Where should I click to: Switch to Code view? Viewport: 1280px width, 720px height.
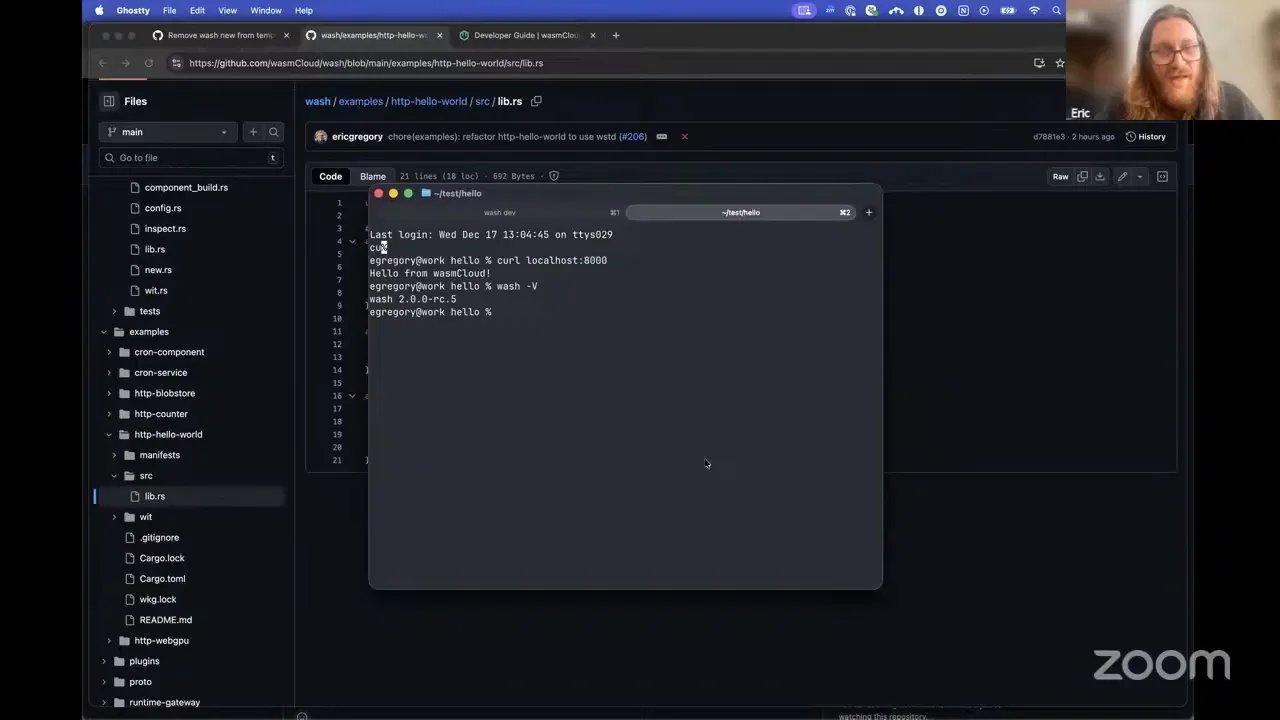tap(331, 177)
